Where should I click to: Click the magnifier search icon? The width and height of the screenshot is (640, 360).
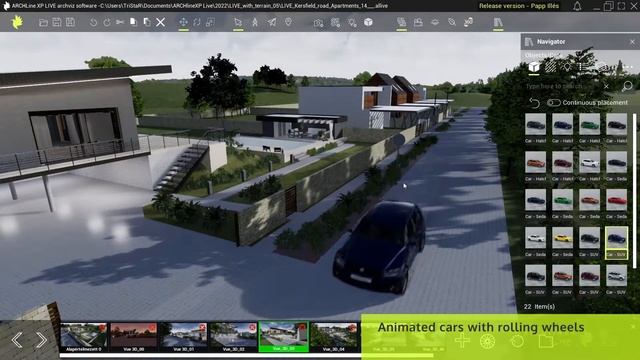(627, 86)
